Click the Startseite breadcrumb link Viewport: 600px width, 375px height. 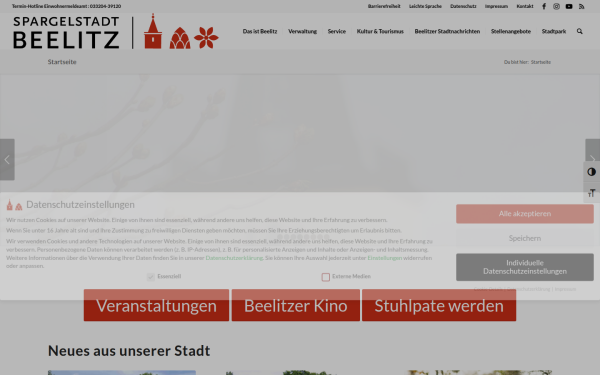tap(541, 62)
